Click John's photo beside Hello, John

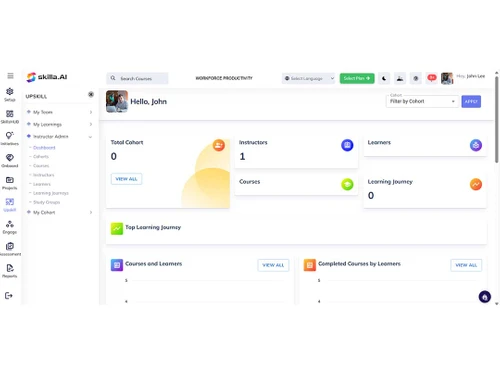[117, 101]
